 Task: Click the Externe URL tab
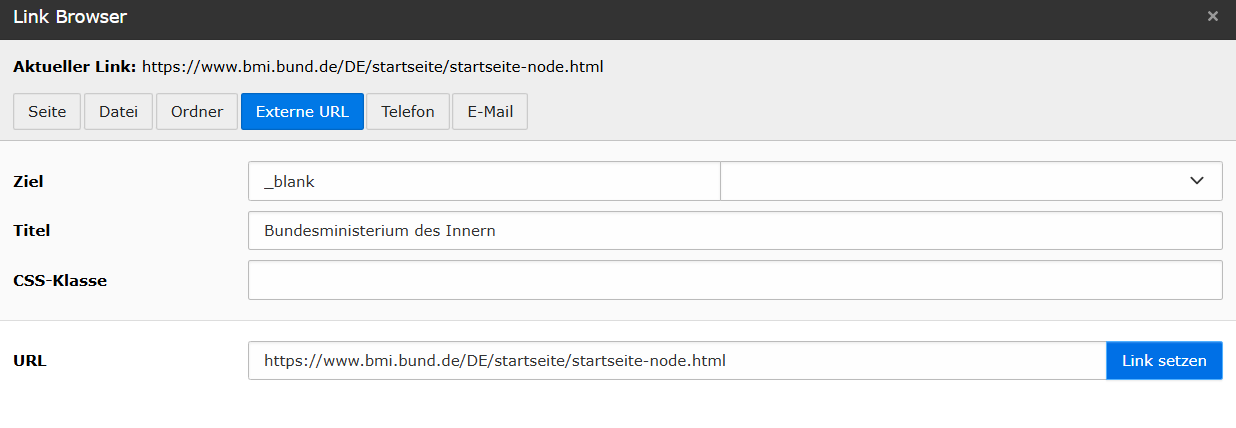coord(302,112)
